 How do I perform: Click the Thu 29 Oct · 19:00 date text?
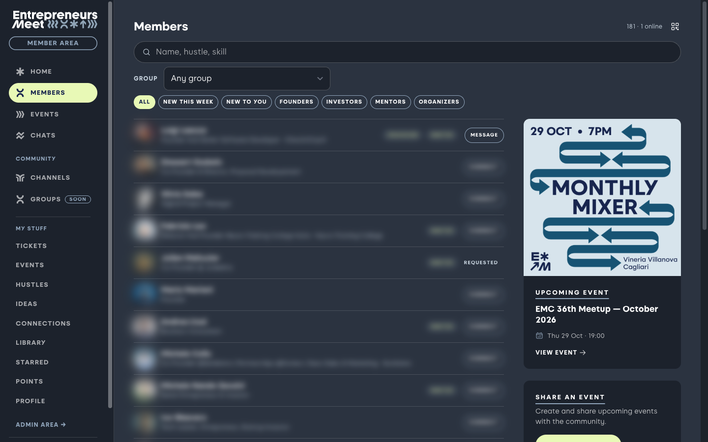tap(576, 335)
